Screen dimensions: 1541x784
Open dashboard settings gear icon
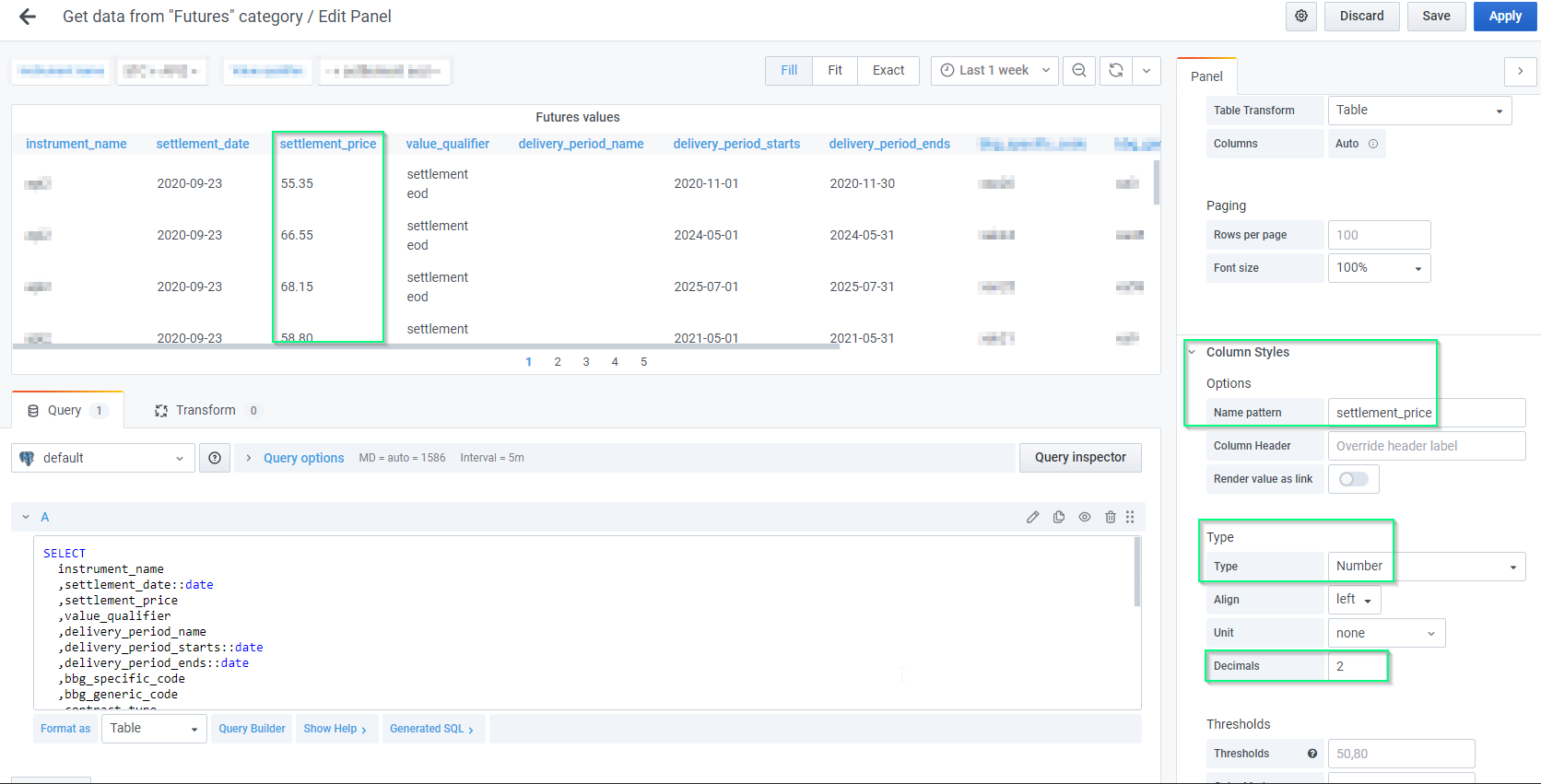pyautogui.click(x=1301, y=17)
